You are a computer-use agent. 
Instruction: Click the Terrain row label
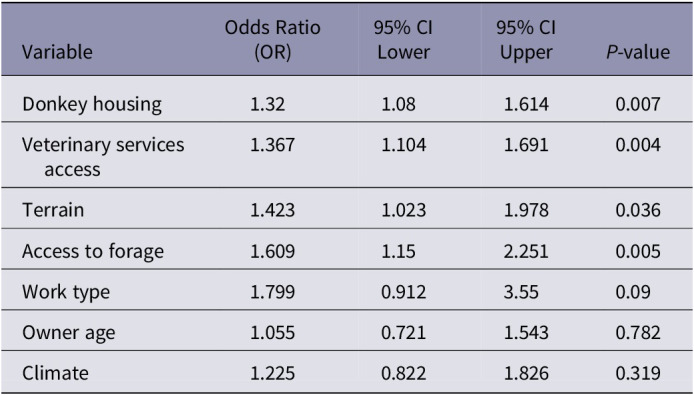pyautogui.click(x=53, y=209)
